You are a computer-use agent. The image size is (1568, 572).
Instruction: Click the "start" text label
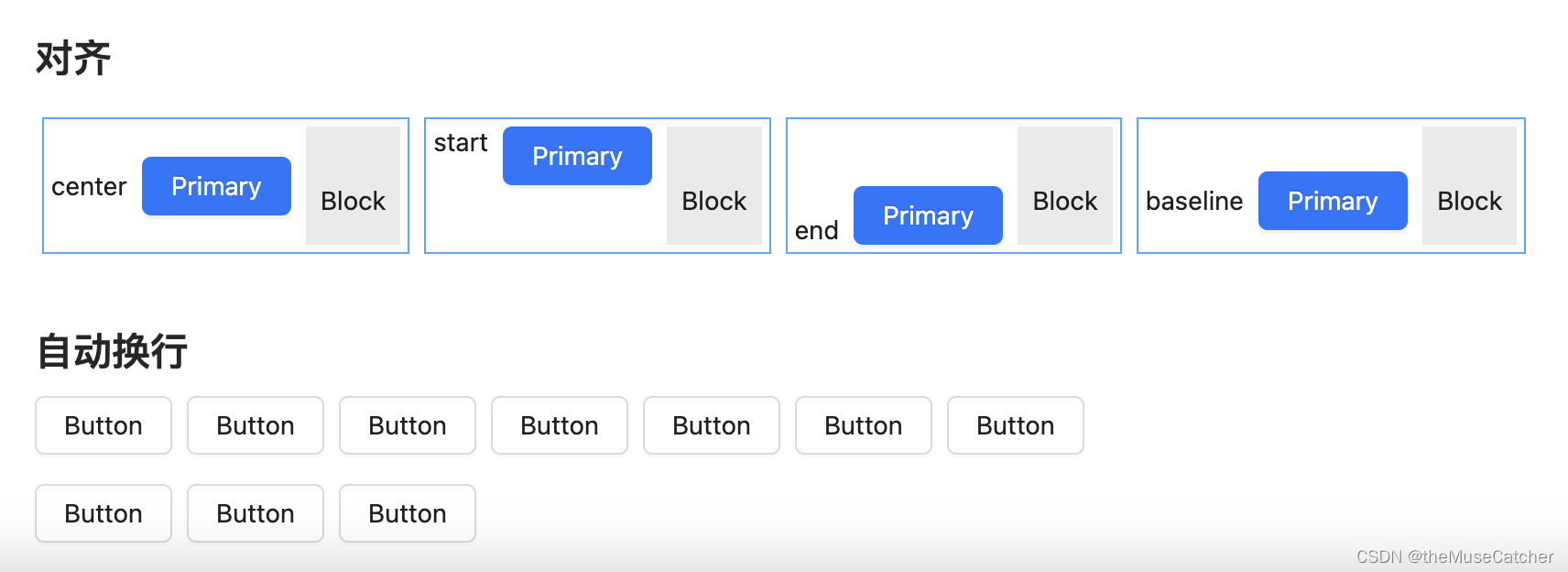[x=461, y=143]
